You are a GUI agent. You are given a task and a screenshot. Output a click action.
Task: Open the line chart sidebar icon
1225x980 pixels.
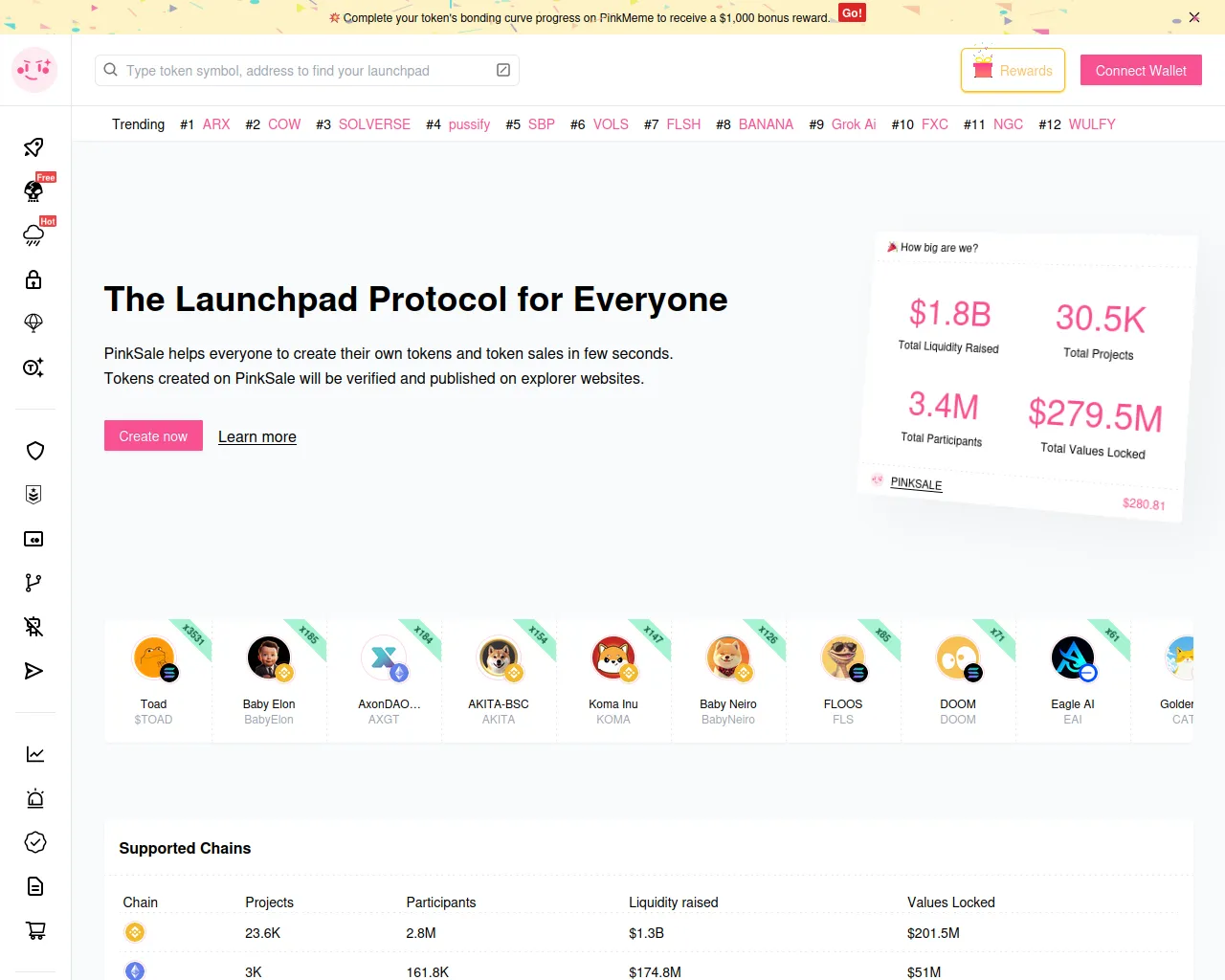click(34, 754)
